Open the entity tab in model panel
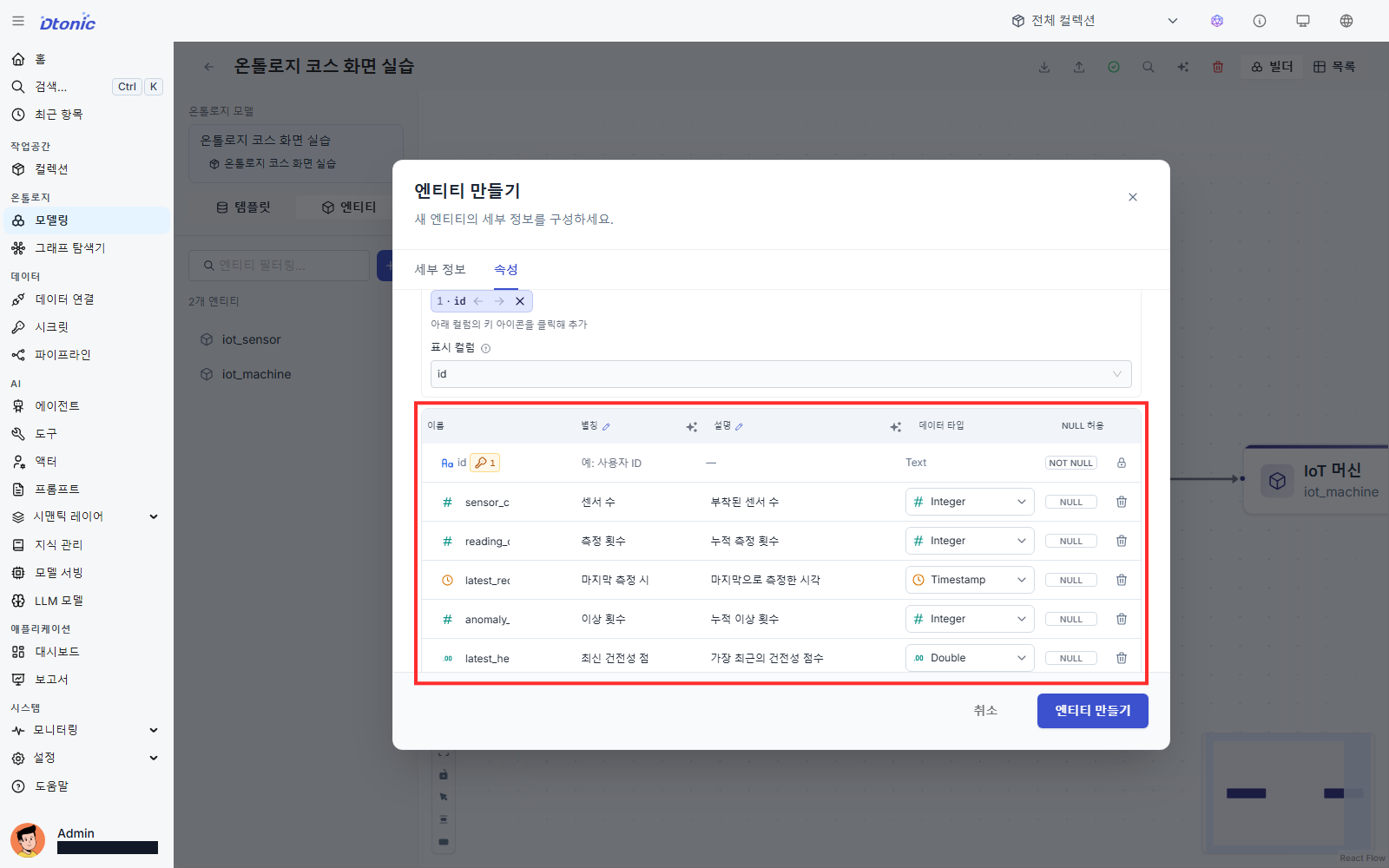Image resolution: width=1389 pixels, height=868 pixels. pos(349,207)
